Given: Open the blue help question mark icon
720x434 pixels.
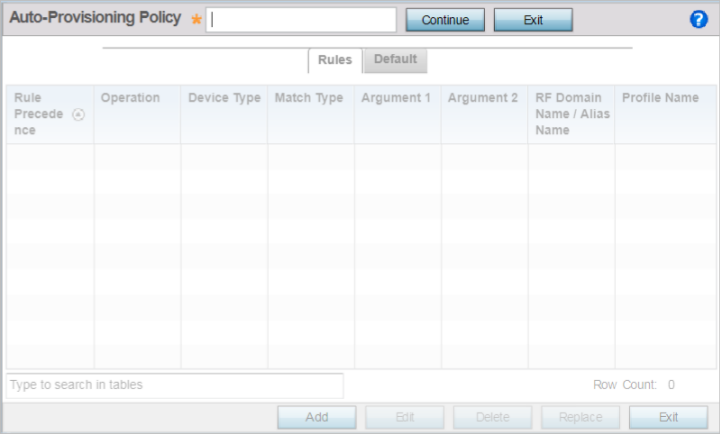Looking at the screenshot, I should point(698,20).
